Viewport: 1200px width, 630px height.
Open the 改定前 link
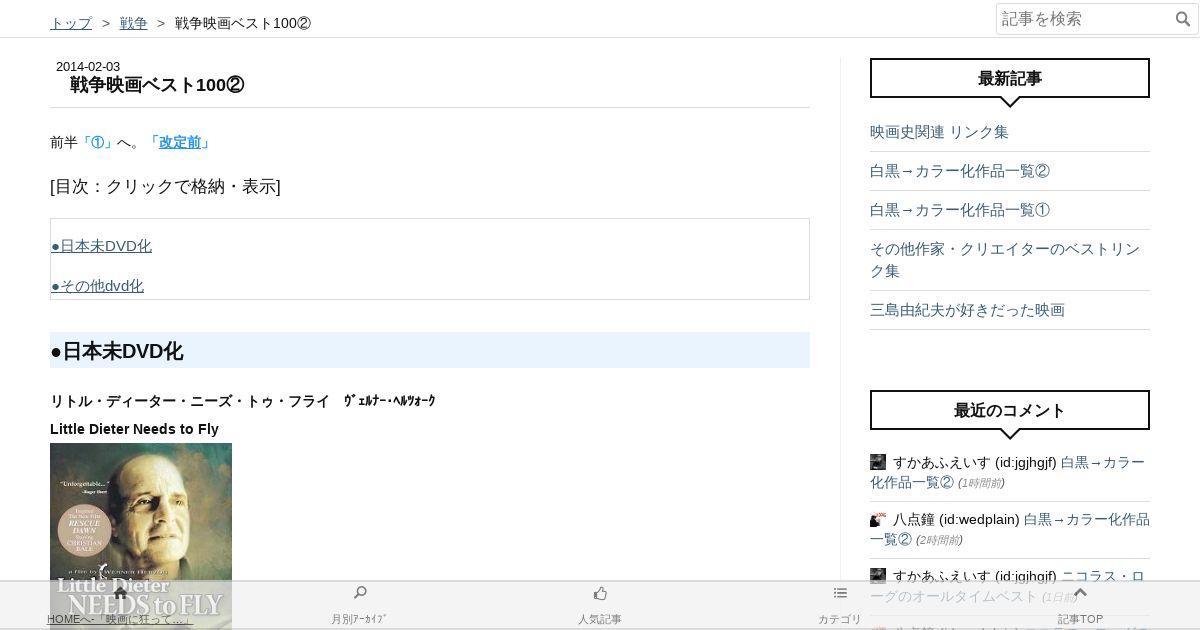(x=180, y=142)
